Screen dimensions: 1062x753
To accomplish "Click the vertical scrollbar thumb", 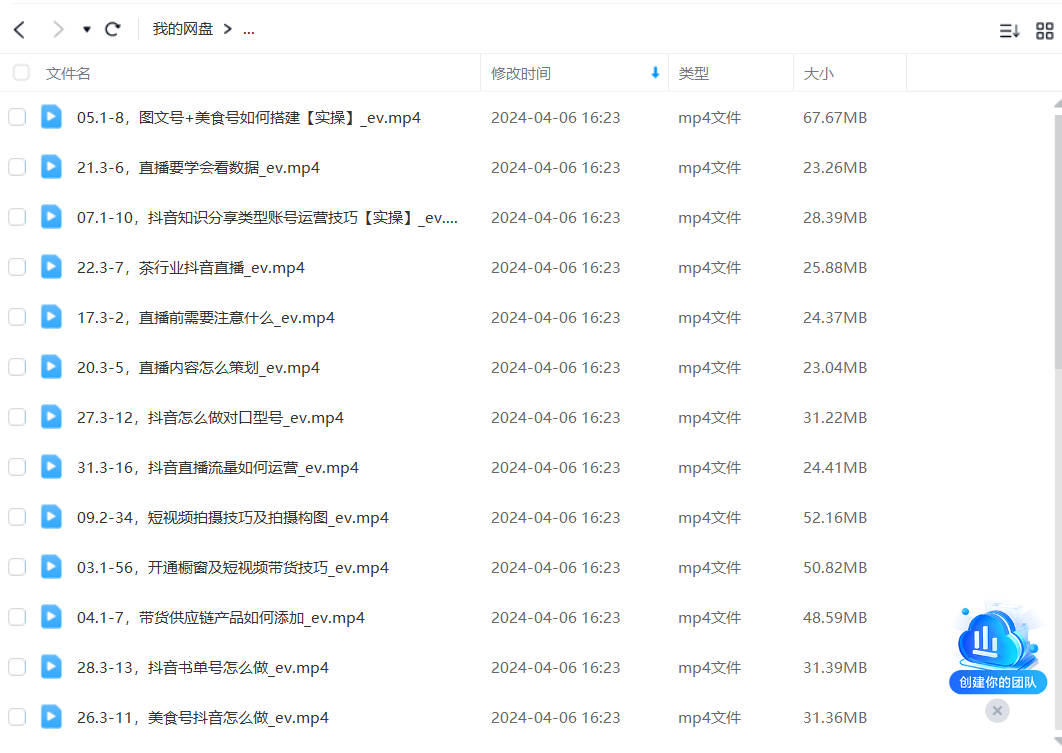I will click(x=1058, y=242).
